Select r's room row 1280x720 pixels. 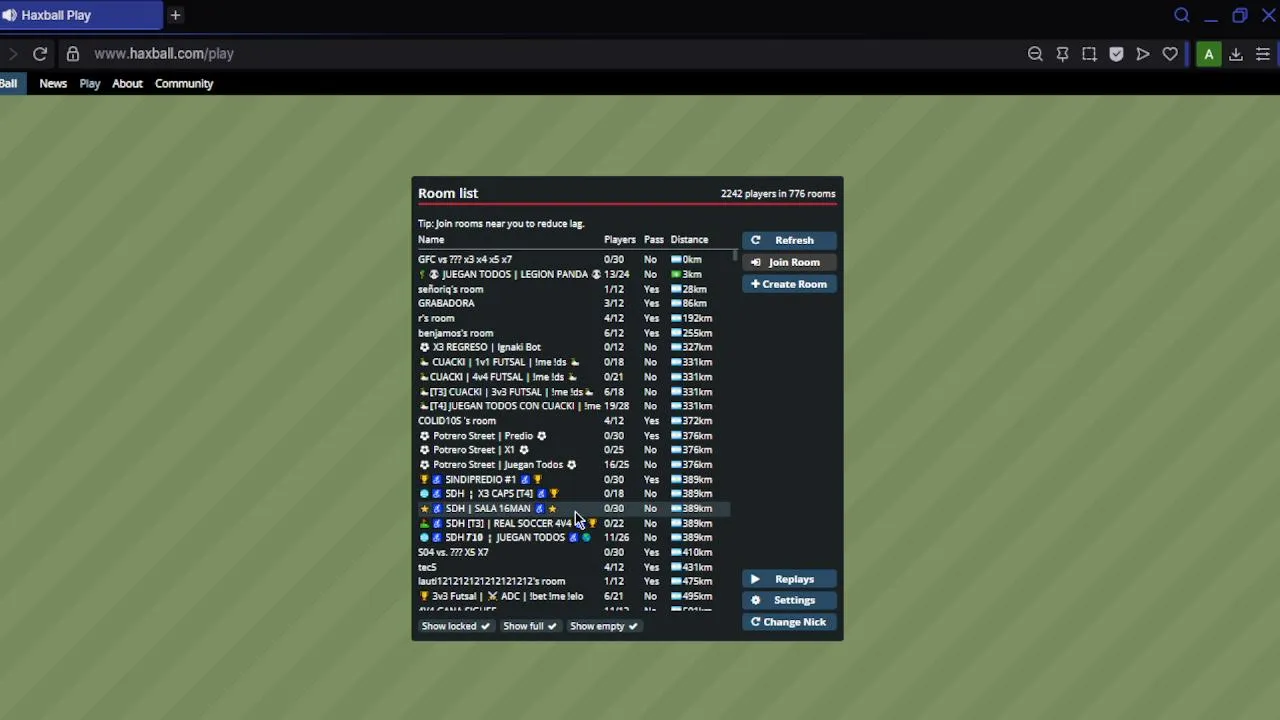click(574, 318)
